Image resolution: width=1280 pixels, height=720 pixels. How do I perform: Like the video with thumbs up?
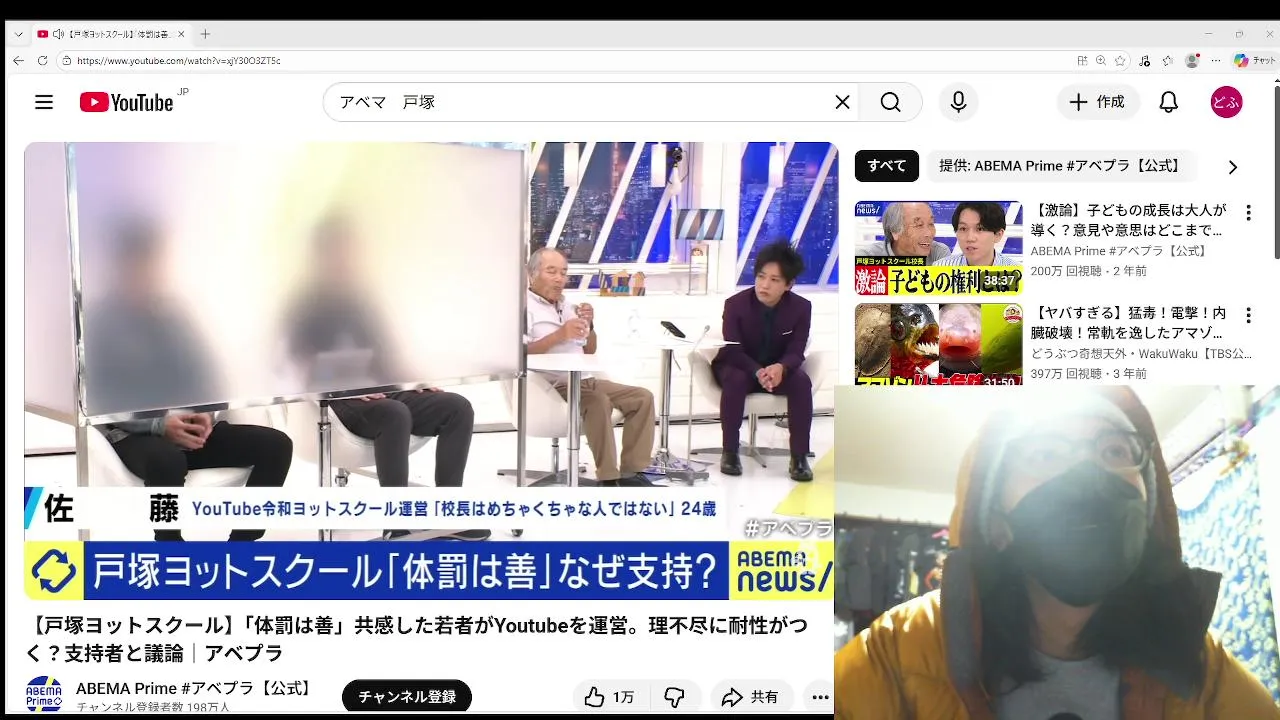(x=609, y=697)
